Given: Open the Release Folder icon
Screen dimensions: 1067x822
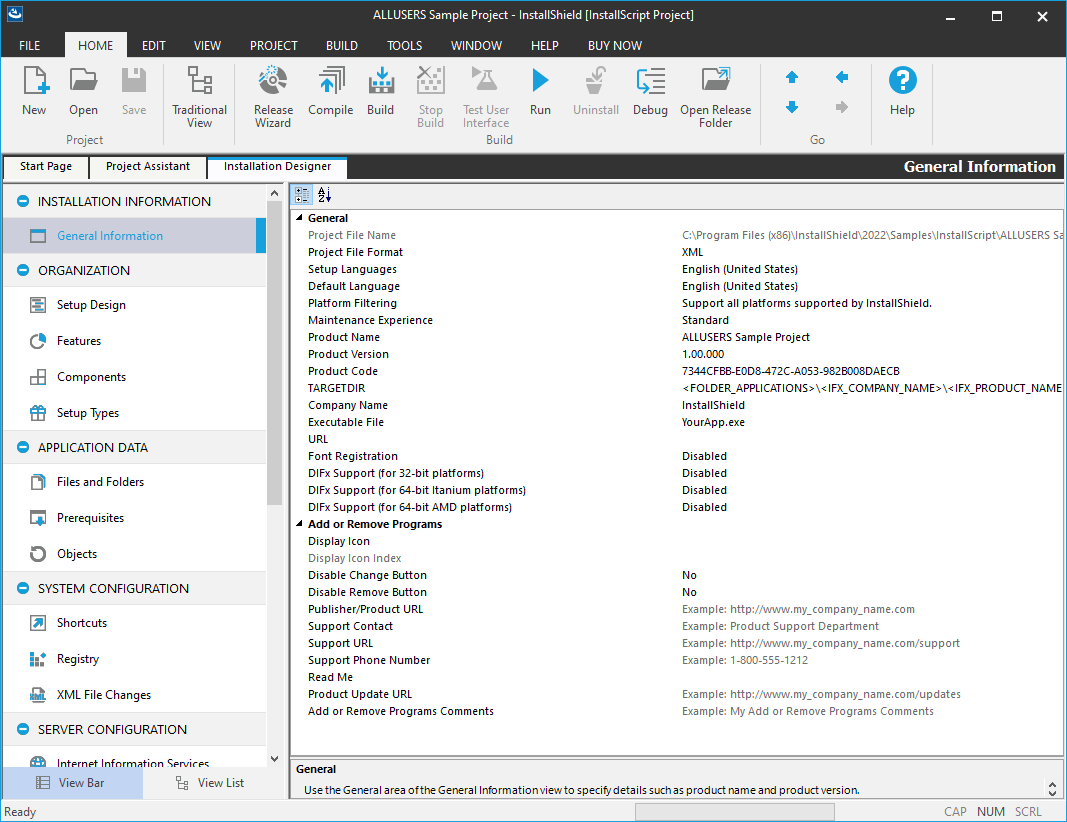Looking at the screenshot, I should 715,95.
